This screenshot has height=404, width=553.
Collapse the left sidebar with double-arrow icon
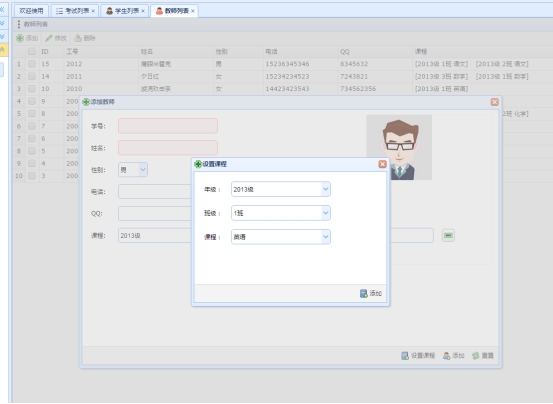(x=2, y=10)
